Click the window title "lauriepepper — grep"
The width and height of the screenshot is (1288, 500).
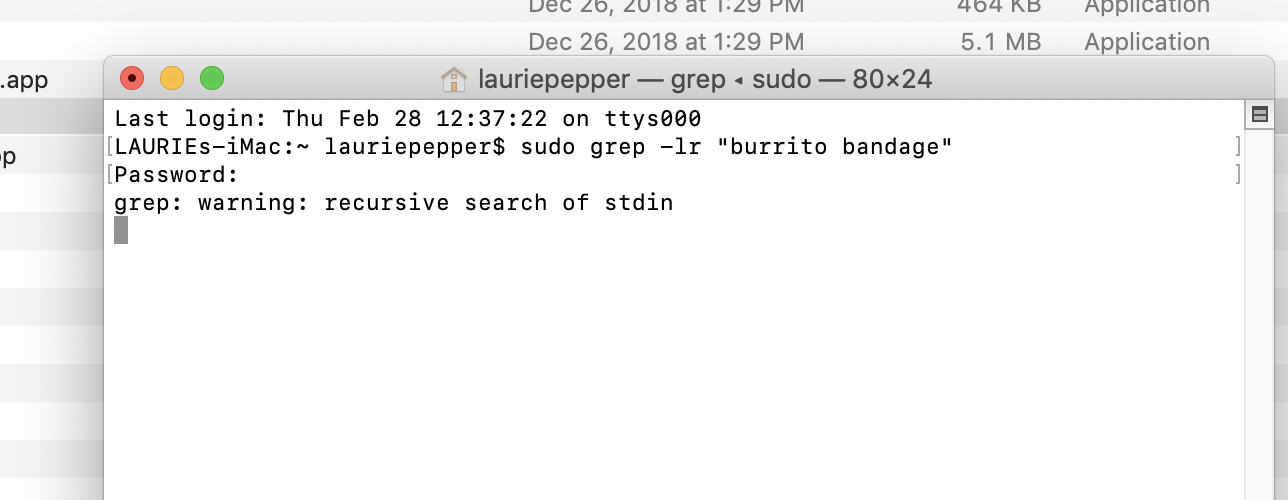(x=602, y=79)
